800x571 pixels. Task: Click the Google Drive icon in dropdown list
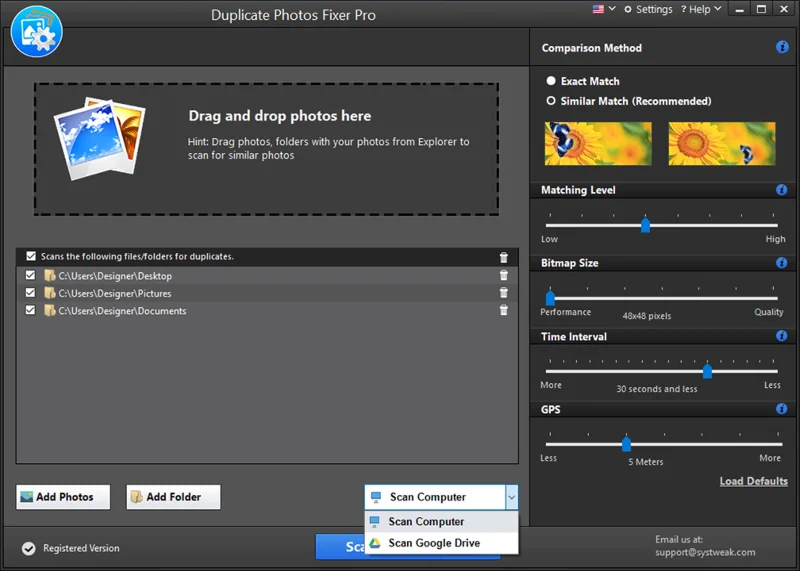click(x=375, y=543)
